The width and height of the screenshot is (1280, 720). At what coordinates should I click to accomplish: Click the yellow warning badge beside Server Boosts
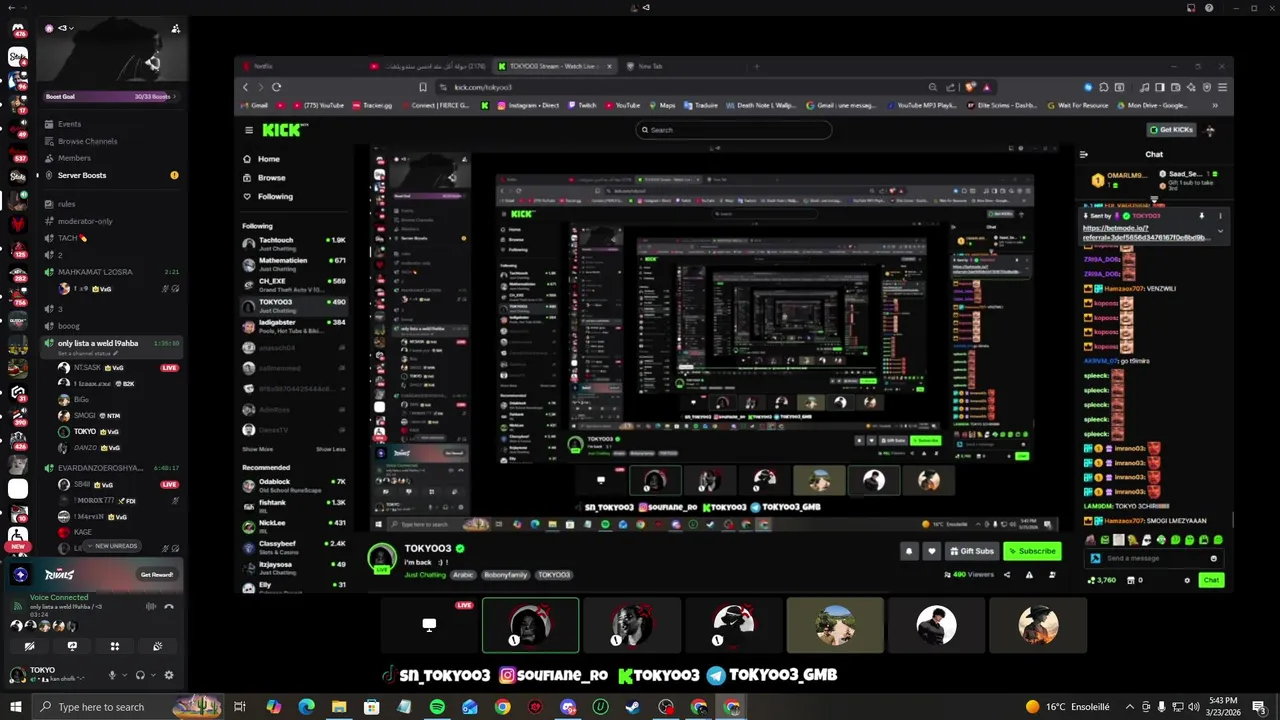(x=174, y=175)
